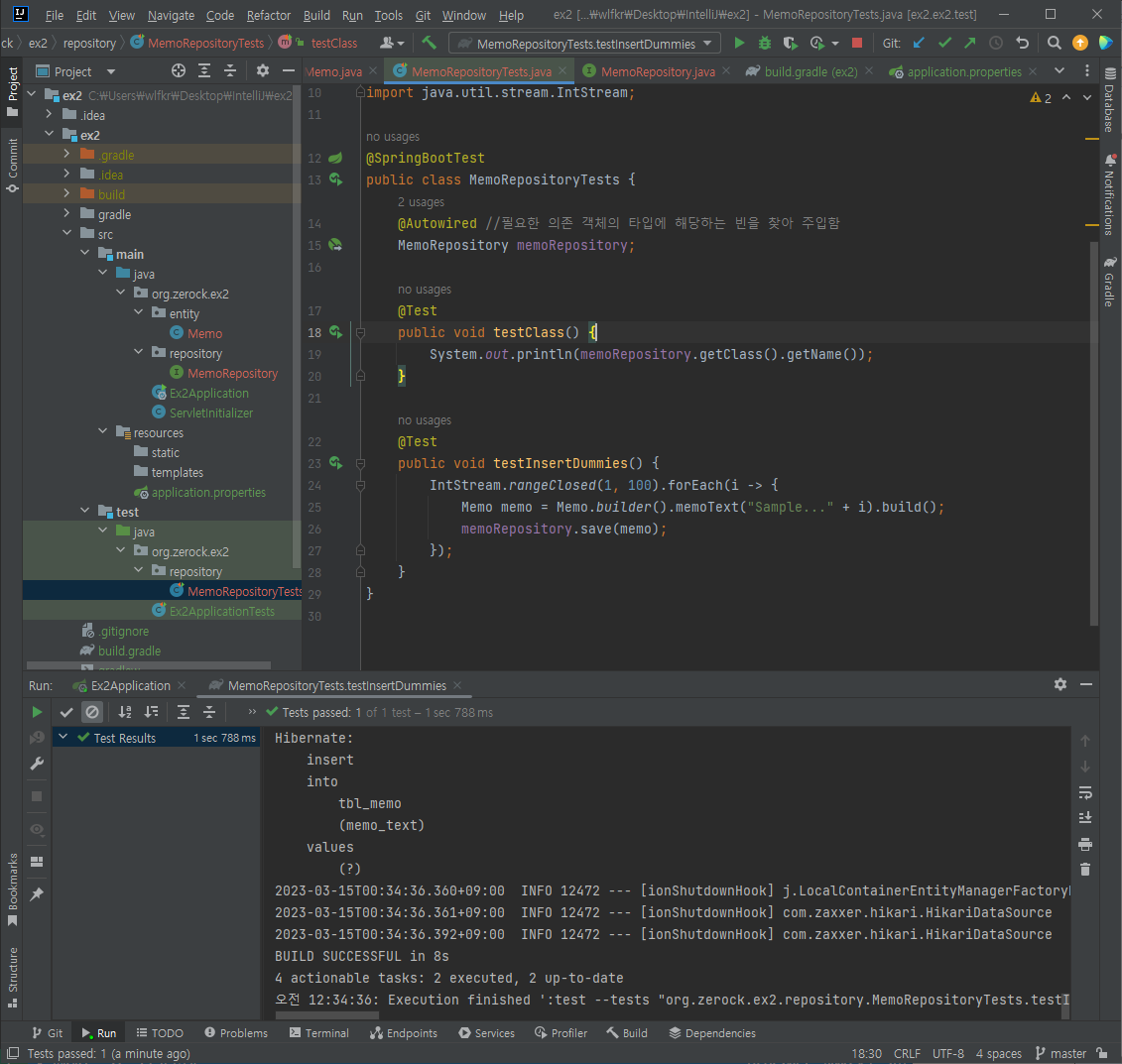
Task: Toggle show ignored tests button
Action: 92,711
